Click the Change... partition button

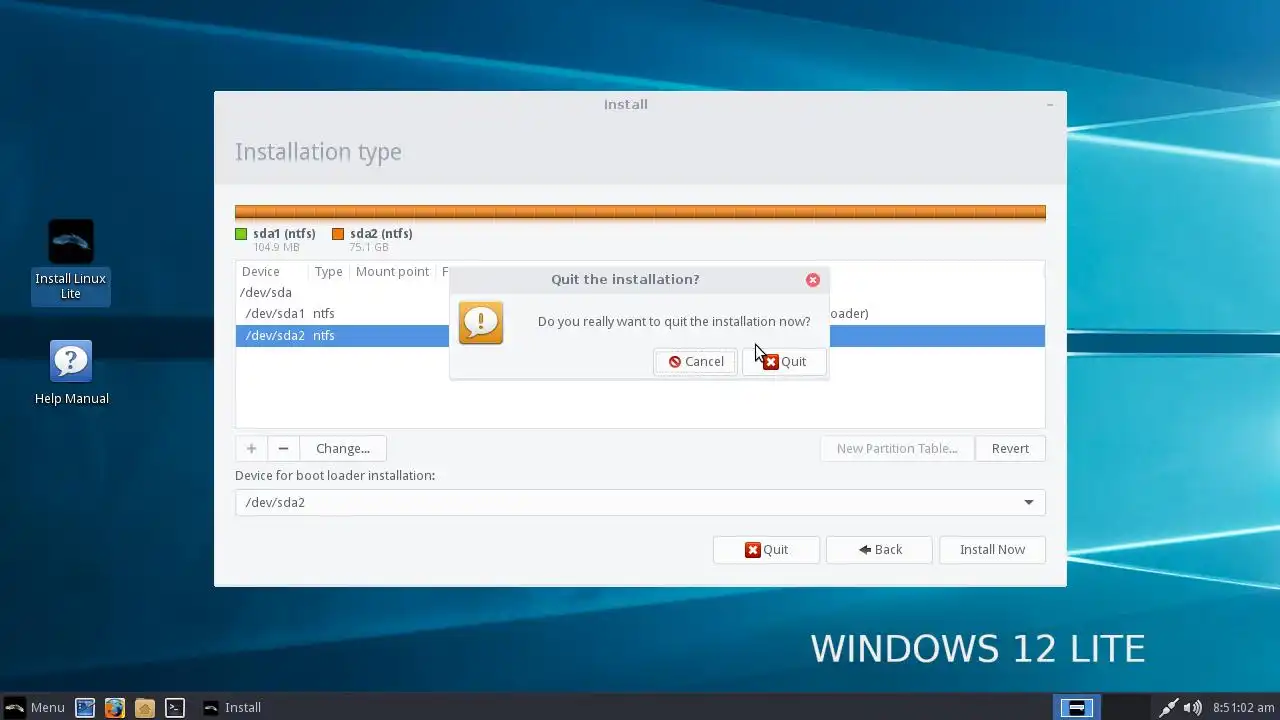(x=343, y=448)
